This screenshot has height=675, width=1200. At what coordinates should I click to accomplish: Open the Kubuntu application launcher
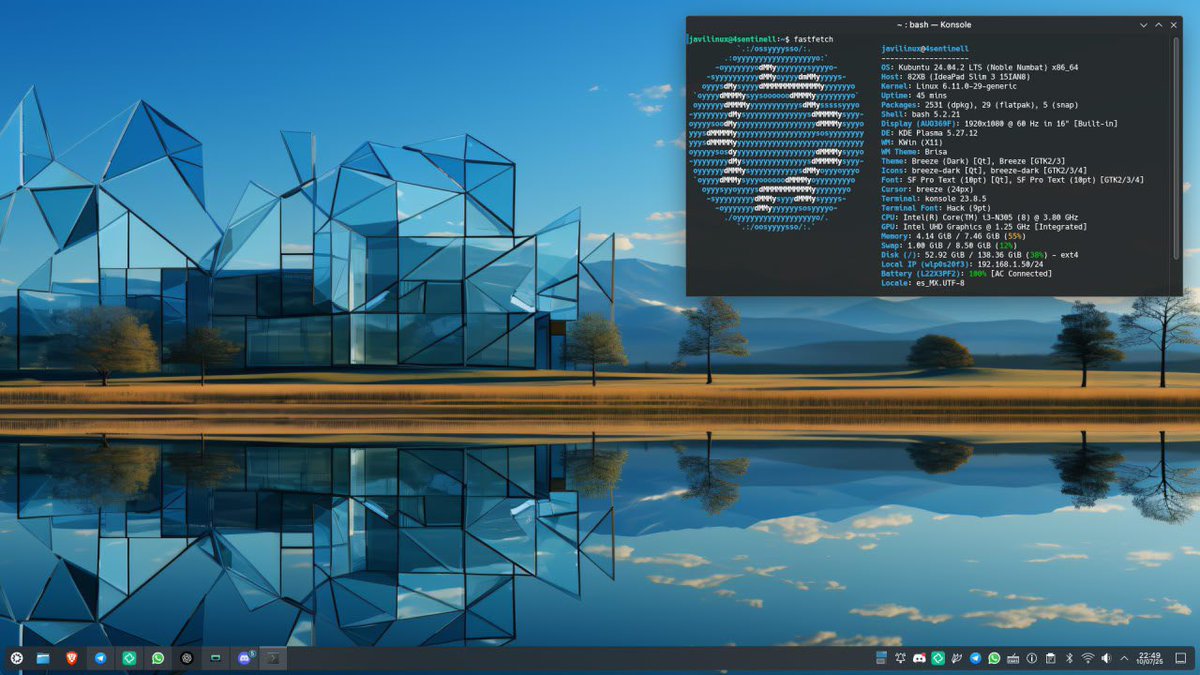click(16, 658)
